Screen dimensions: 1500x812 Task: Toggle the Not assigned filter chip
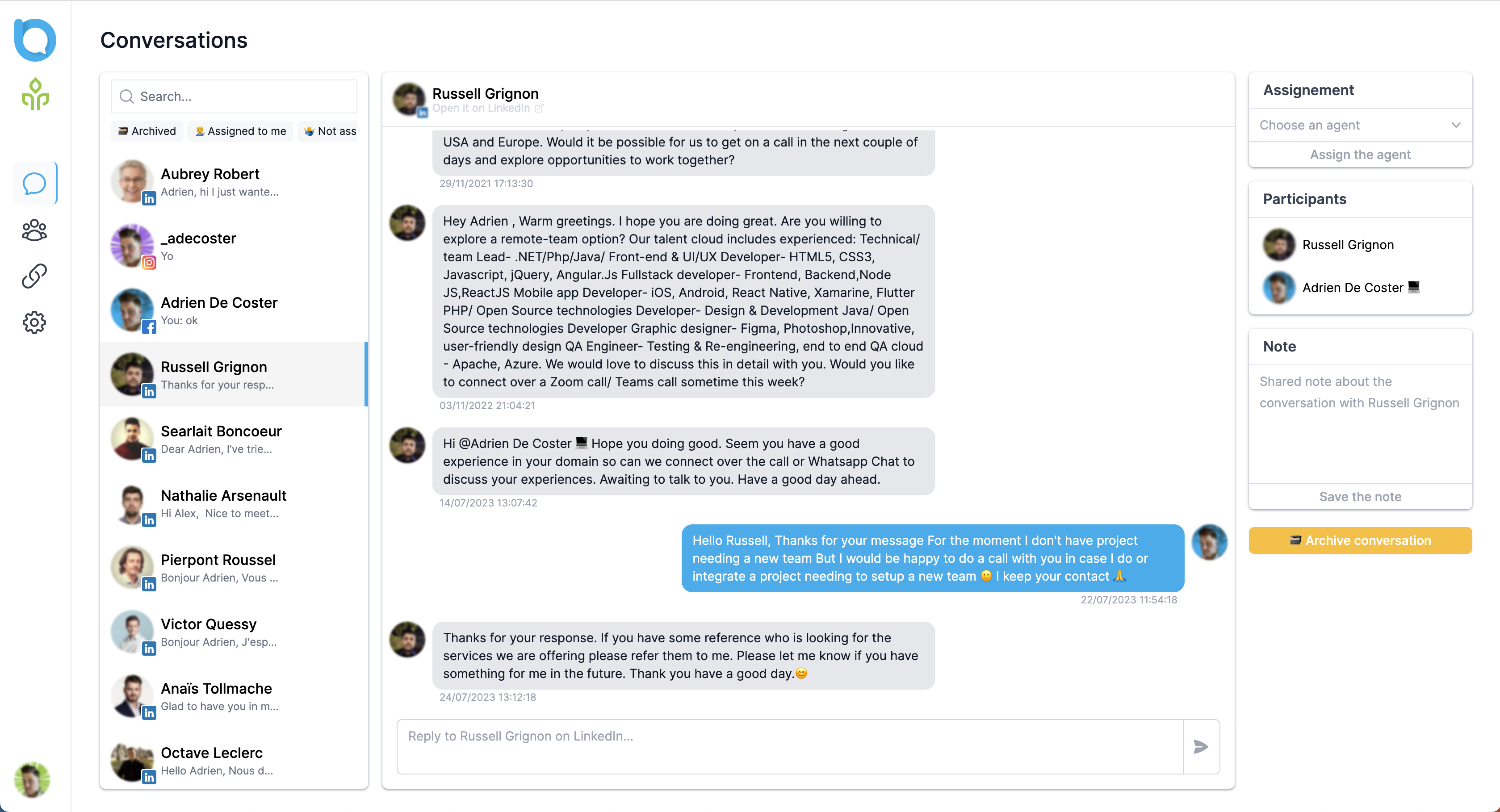[x=330, y=131]
